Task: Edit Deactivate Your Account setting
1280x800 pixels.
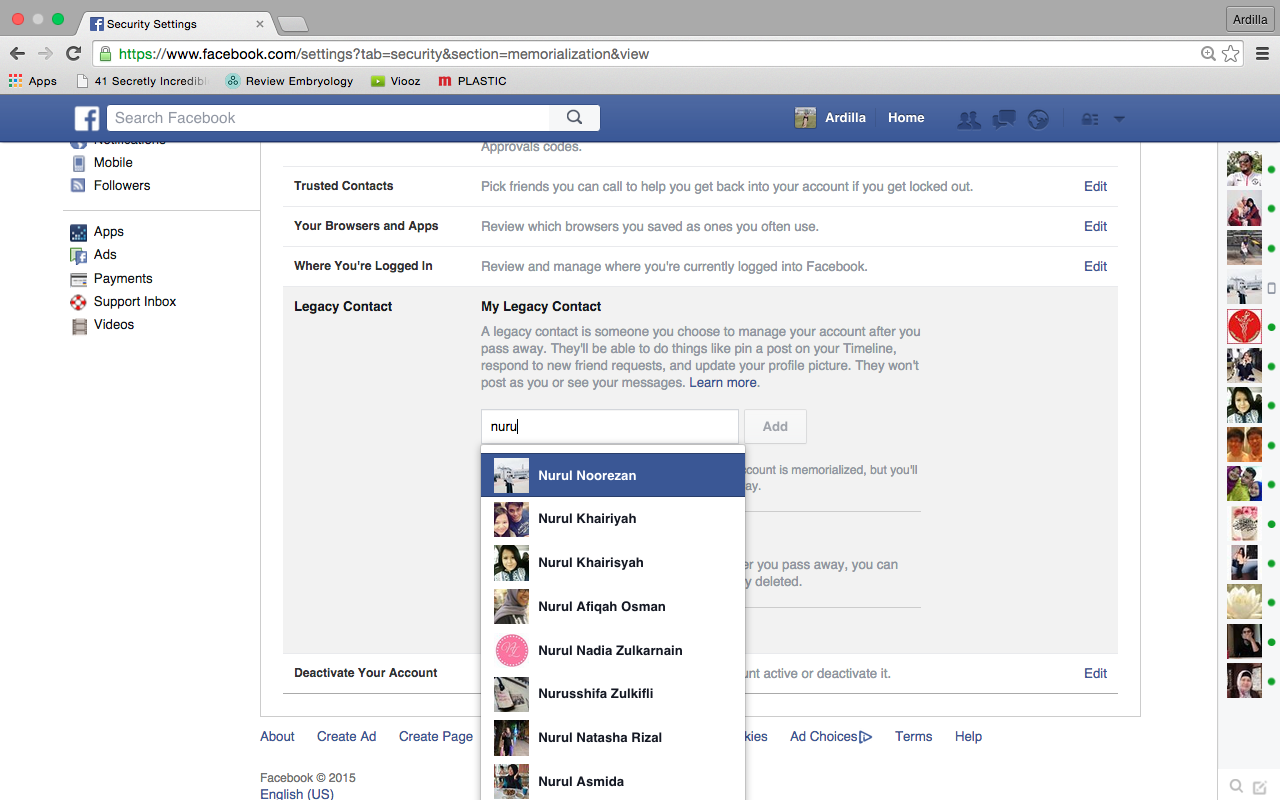Action: (1095, 673)
